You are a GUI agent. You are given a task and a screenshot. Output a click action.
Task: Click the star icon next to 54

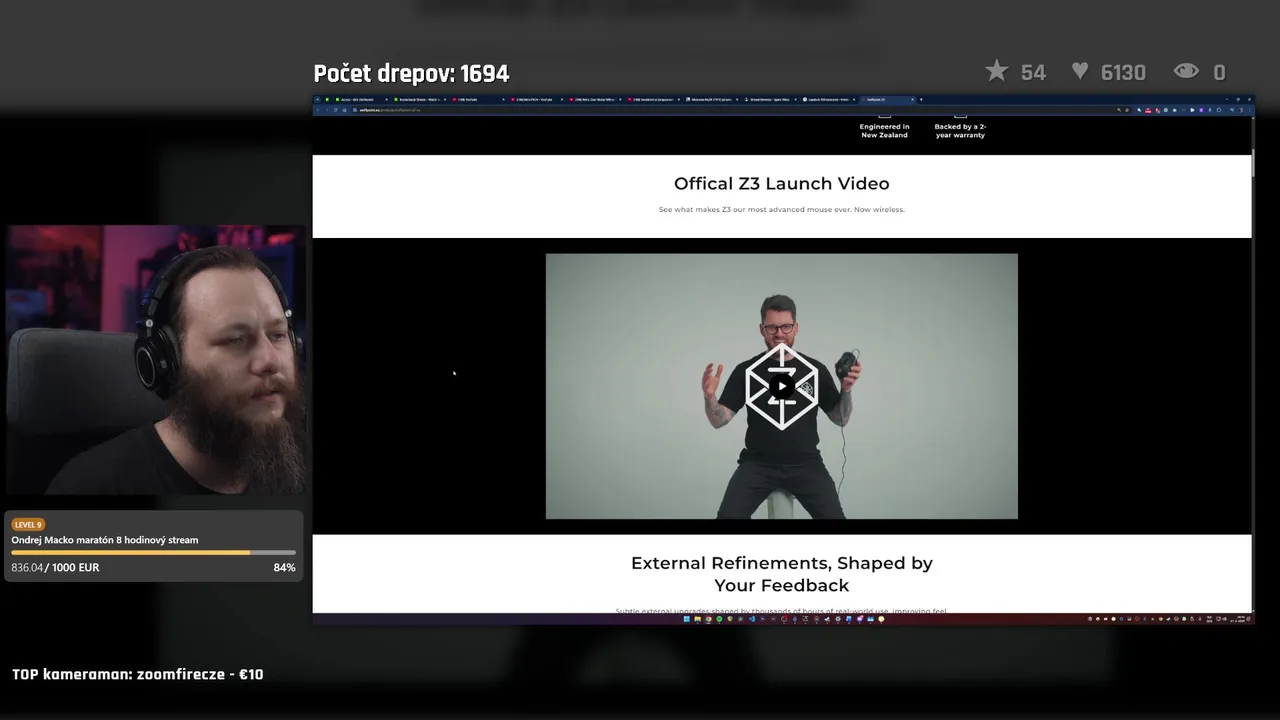click(x=997, y=71)
